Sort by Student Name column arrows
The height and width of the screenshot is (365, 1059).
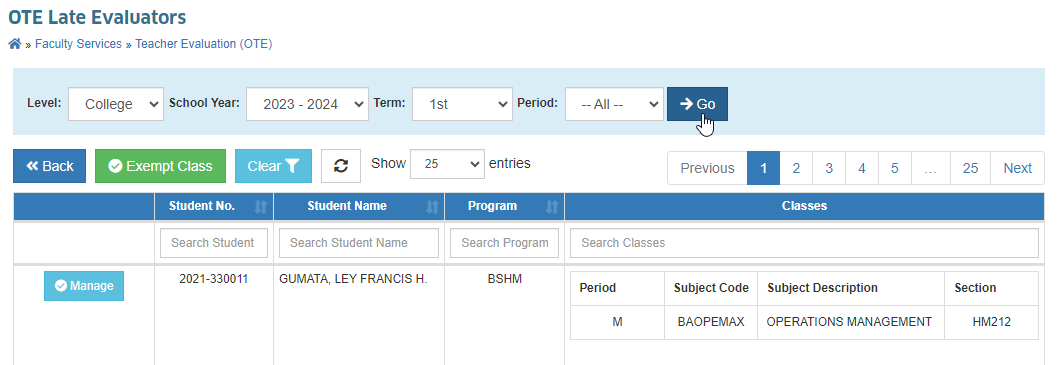pos(432,207)
